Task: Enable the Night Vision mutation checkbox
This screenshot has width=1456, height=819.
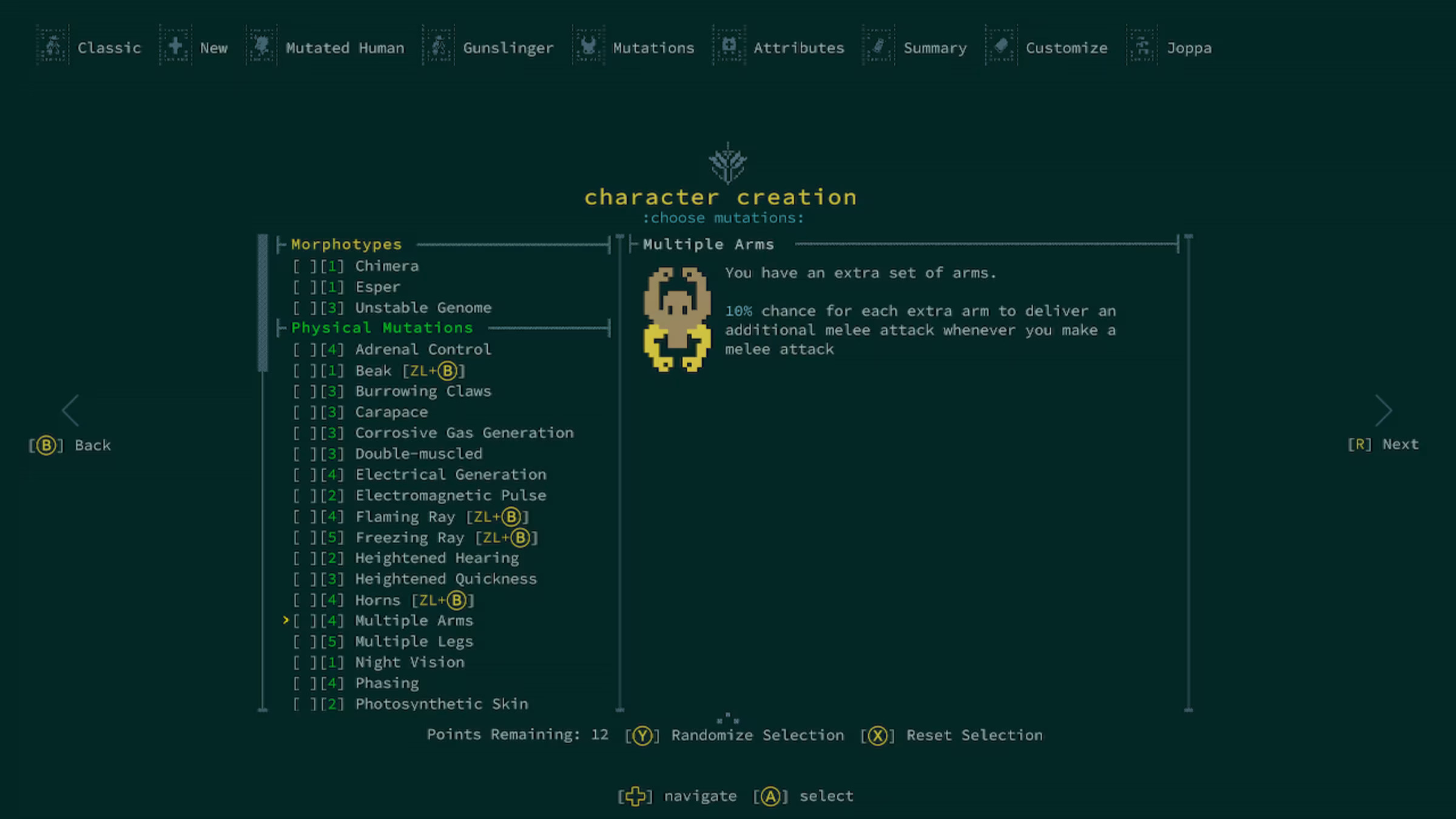Action: click(x=305, y=662)
